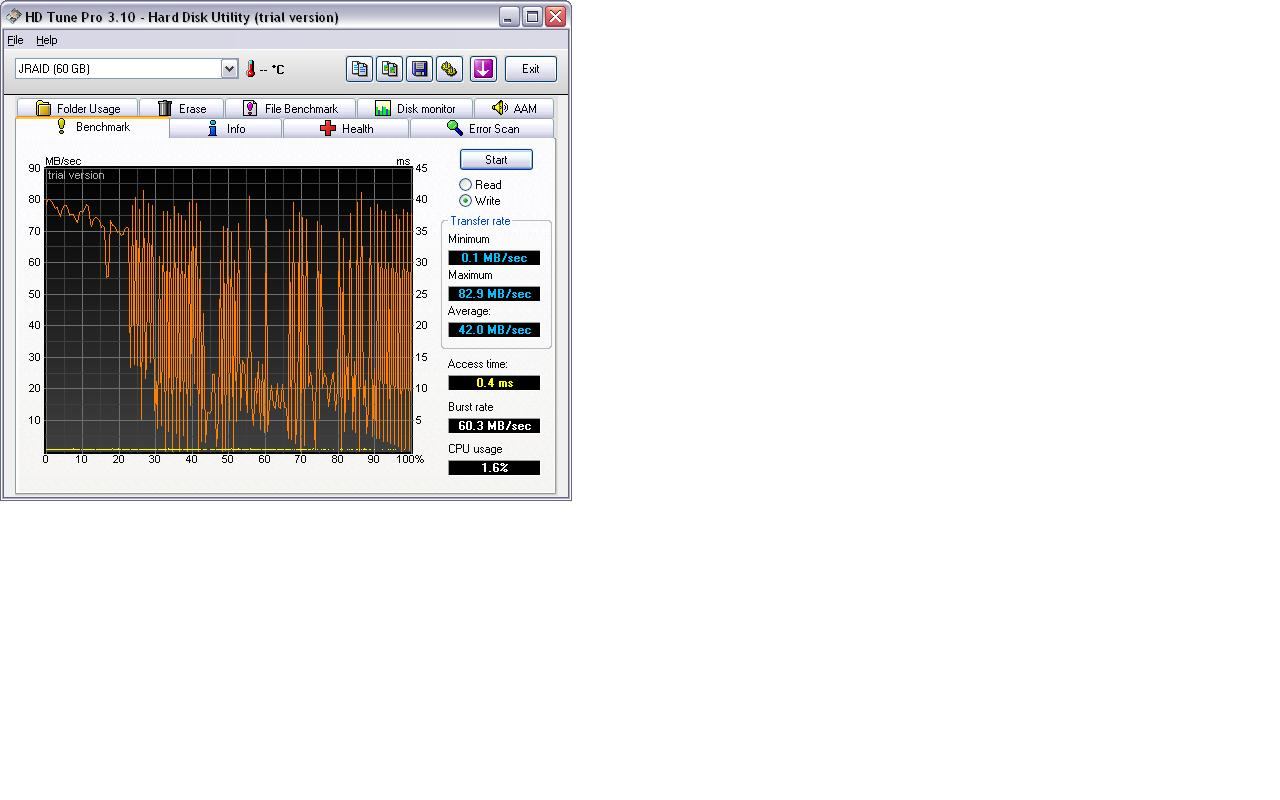Open the Disk monitor tab

(415, 108)
